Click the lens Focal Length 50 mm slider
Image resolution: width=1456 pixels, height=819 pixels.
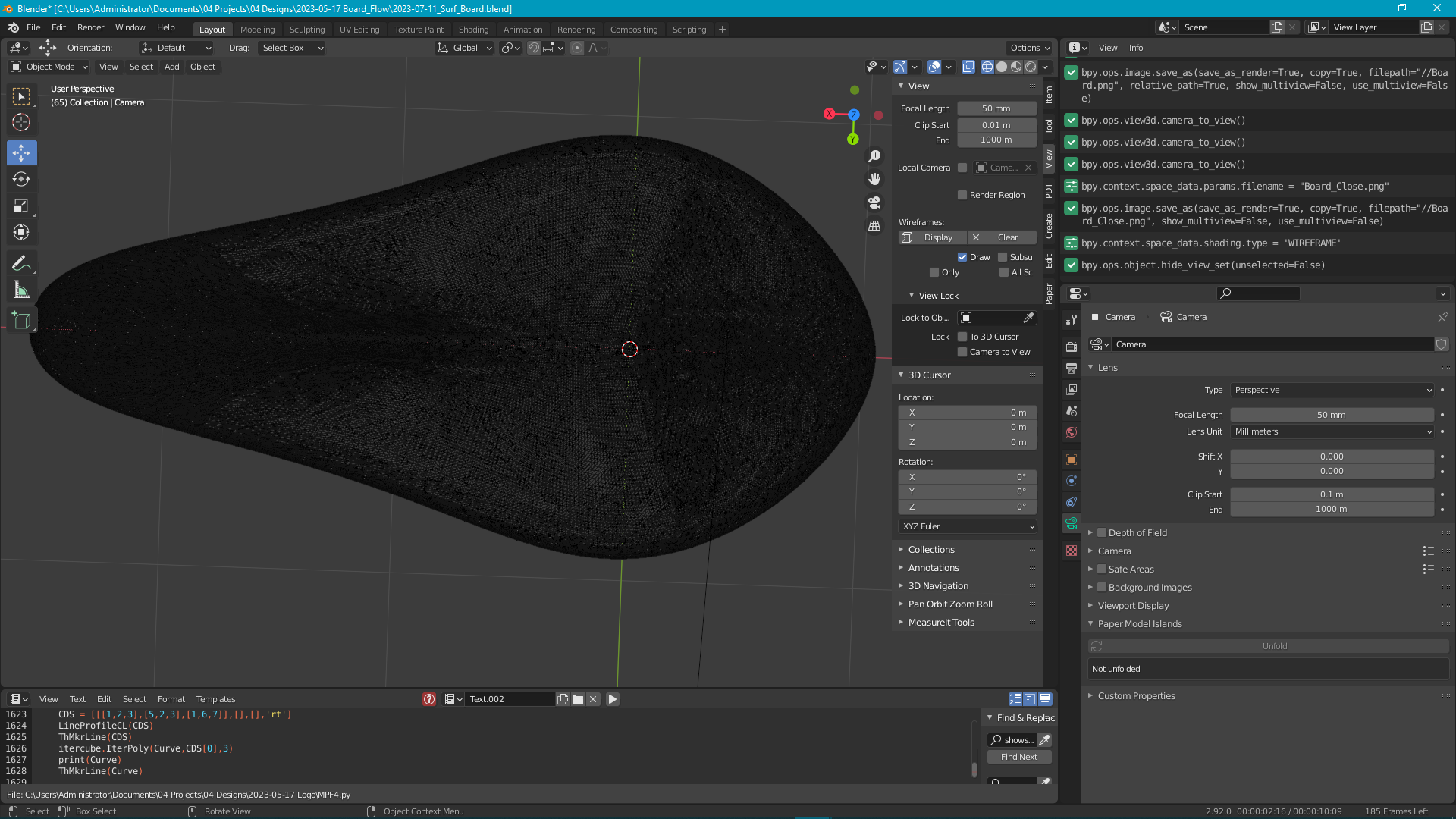coord(1332,415)
